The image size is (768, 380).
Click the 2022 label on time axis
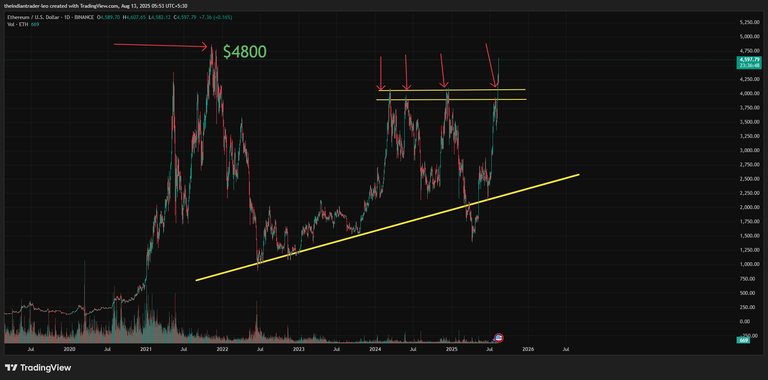[x=222, y=350]
